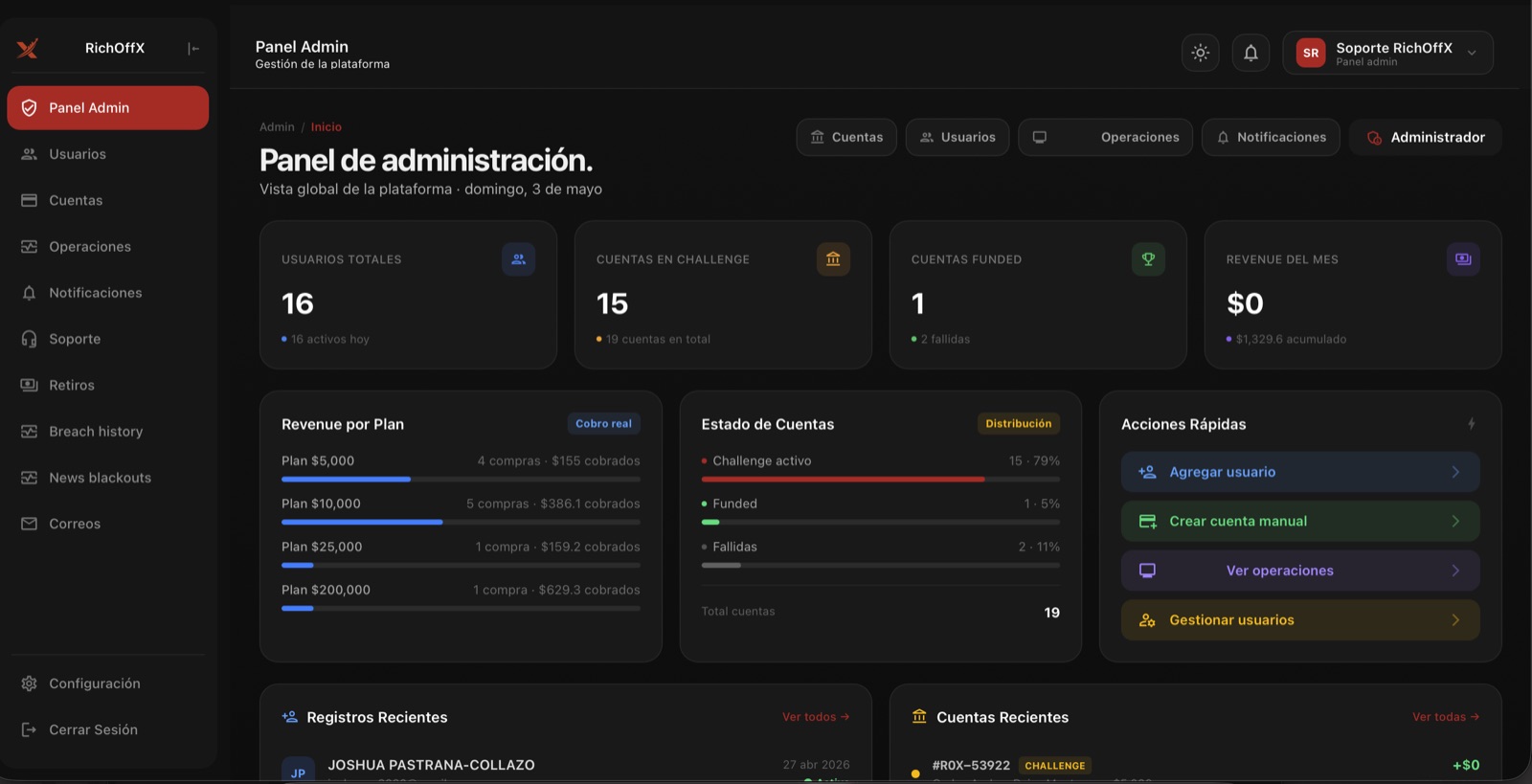Switch to the Operaciones top tab
The height and width of the screenshot is (784, 1532).
(x=1105, y=137)
